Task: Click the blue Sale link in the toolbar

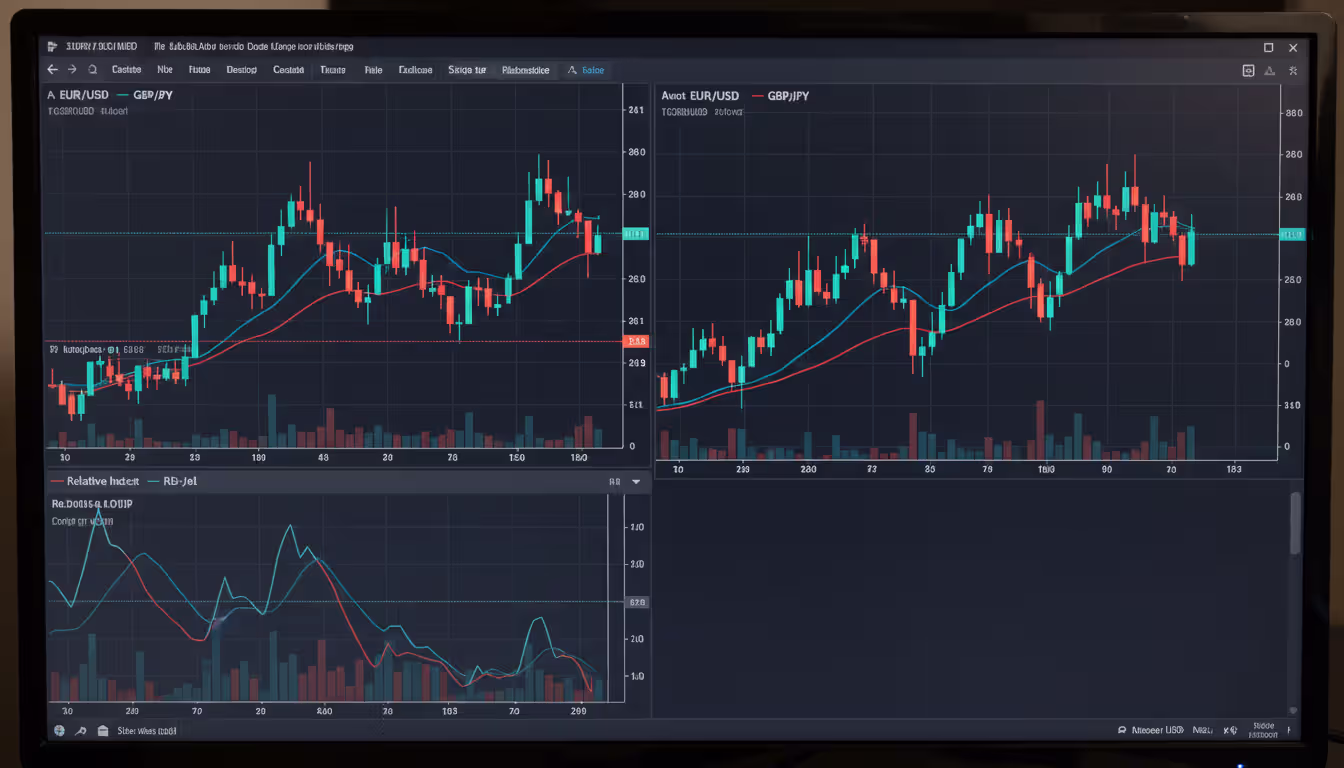Action: [x=592, y=70]
